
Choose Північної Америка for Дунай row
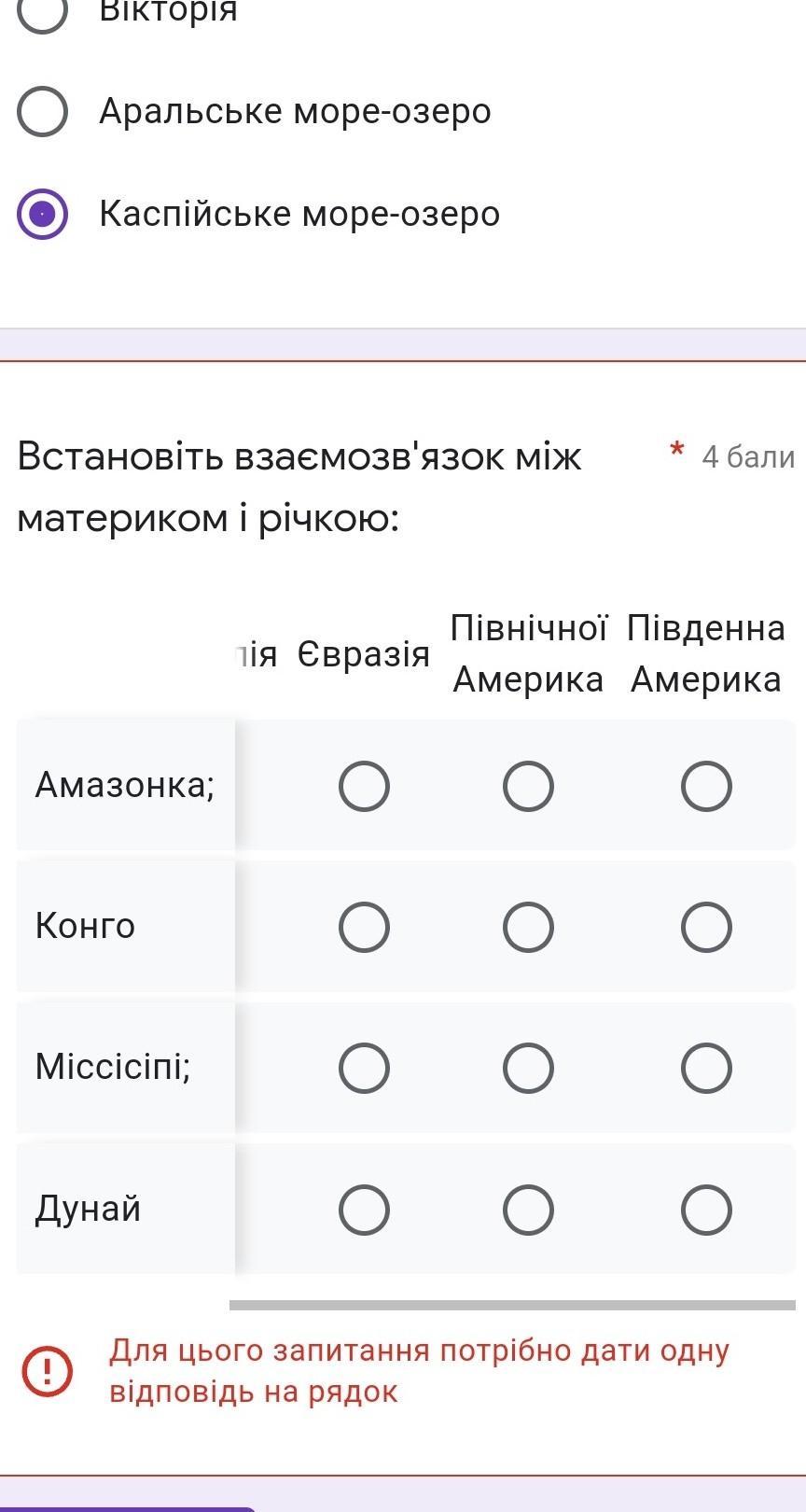click(x=528, y=1211)
